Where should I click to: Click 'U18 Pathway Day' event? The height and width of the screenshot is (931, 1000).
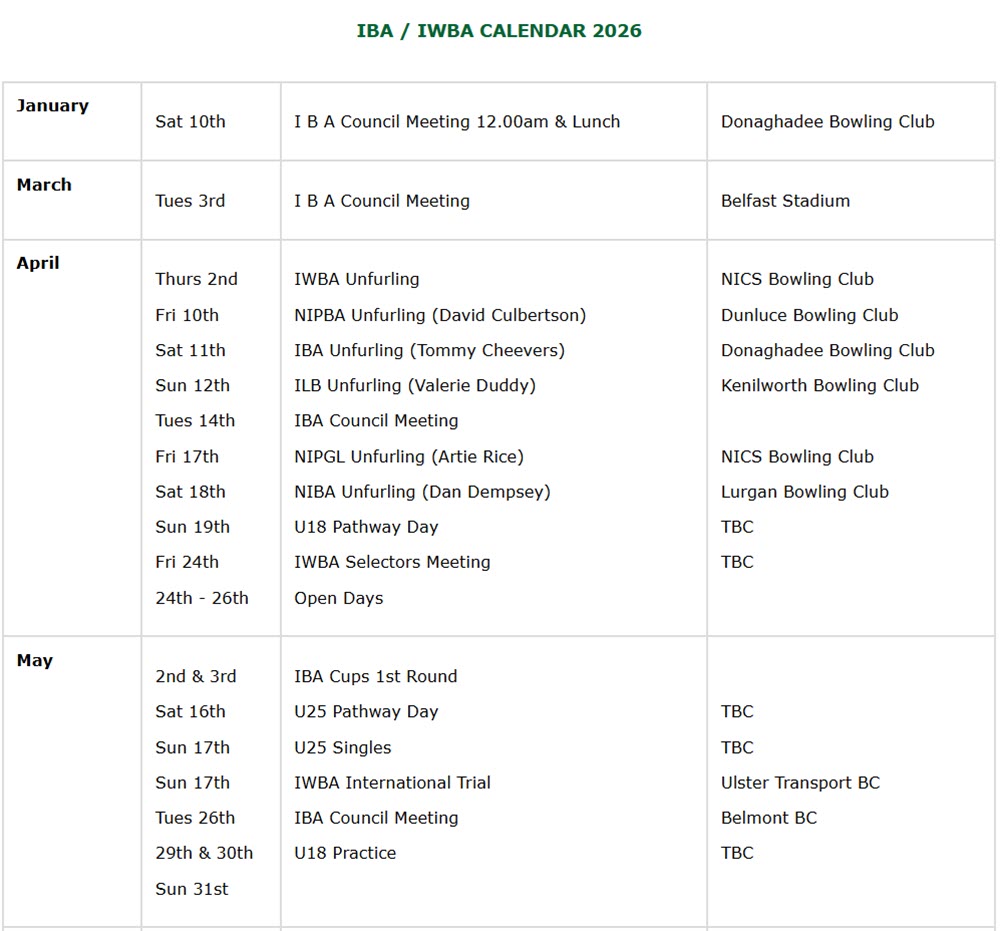[366, 527]
